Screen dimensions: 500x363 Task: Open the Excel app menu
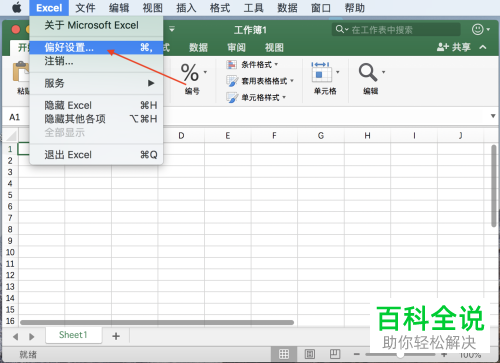point(49,8)
